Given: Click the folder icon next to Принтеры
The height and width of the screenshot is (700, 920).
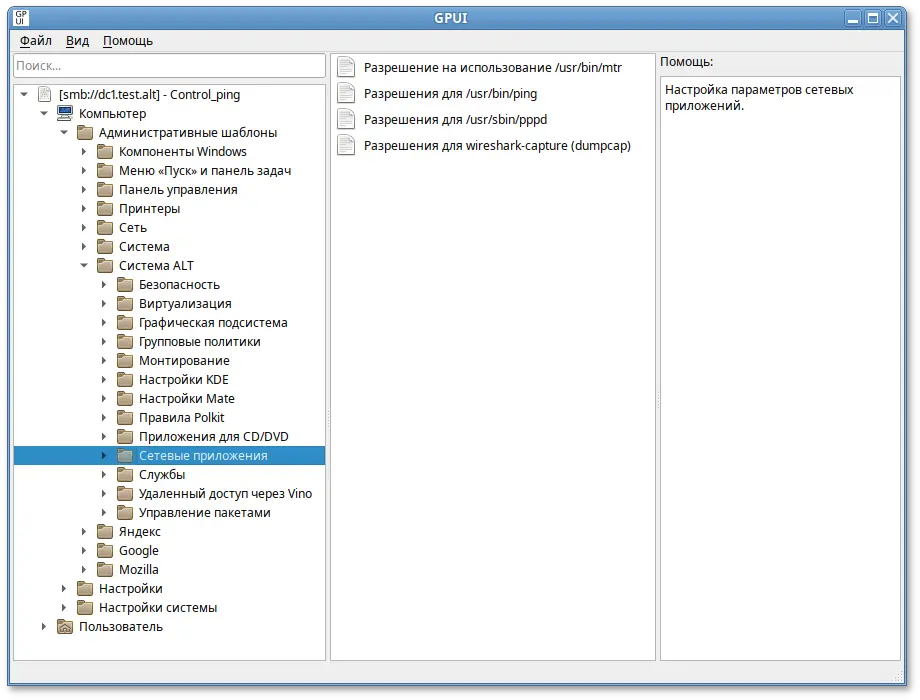Looking at the screenshot, I should (105, 209).
